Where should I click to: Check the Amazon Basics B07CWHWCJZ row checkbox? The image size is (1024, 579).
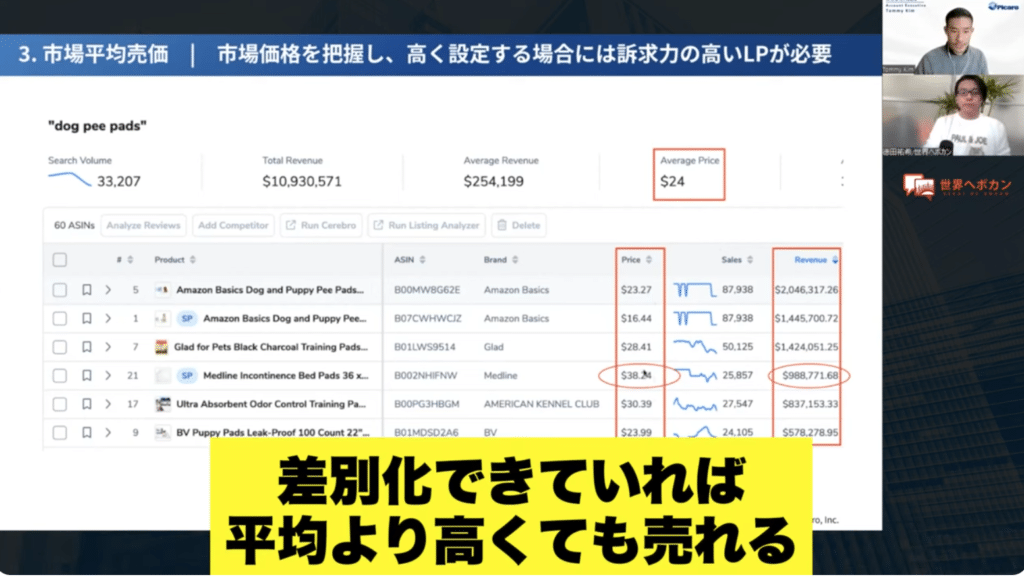coord(59,319)
